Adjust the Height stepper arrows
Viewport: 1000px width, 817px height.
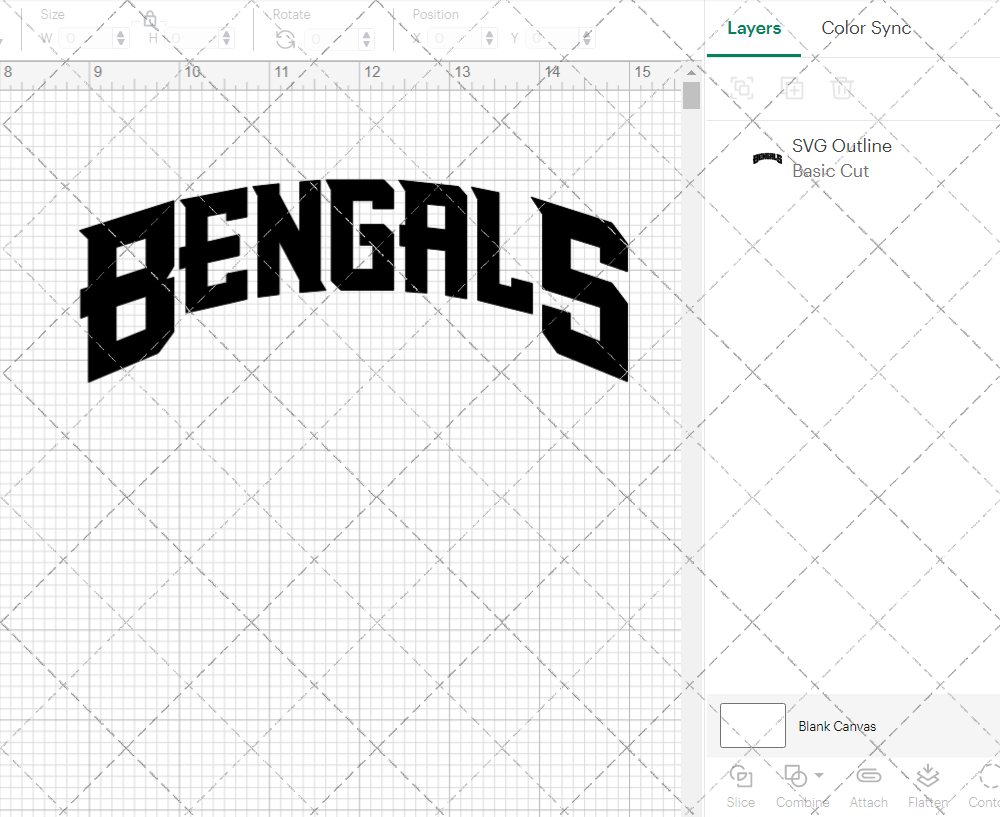(226, 39)
